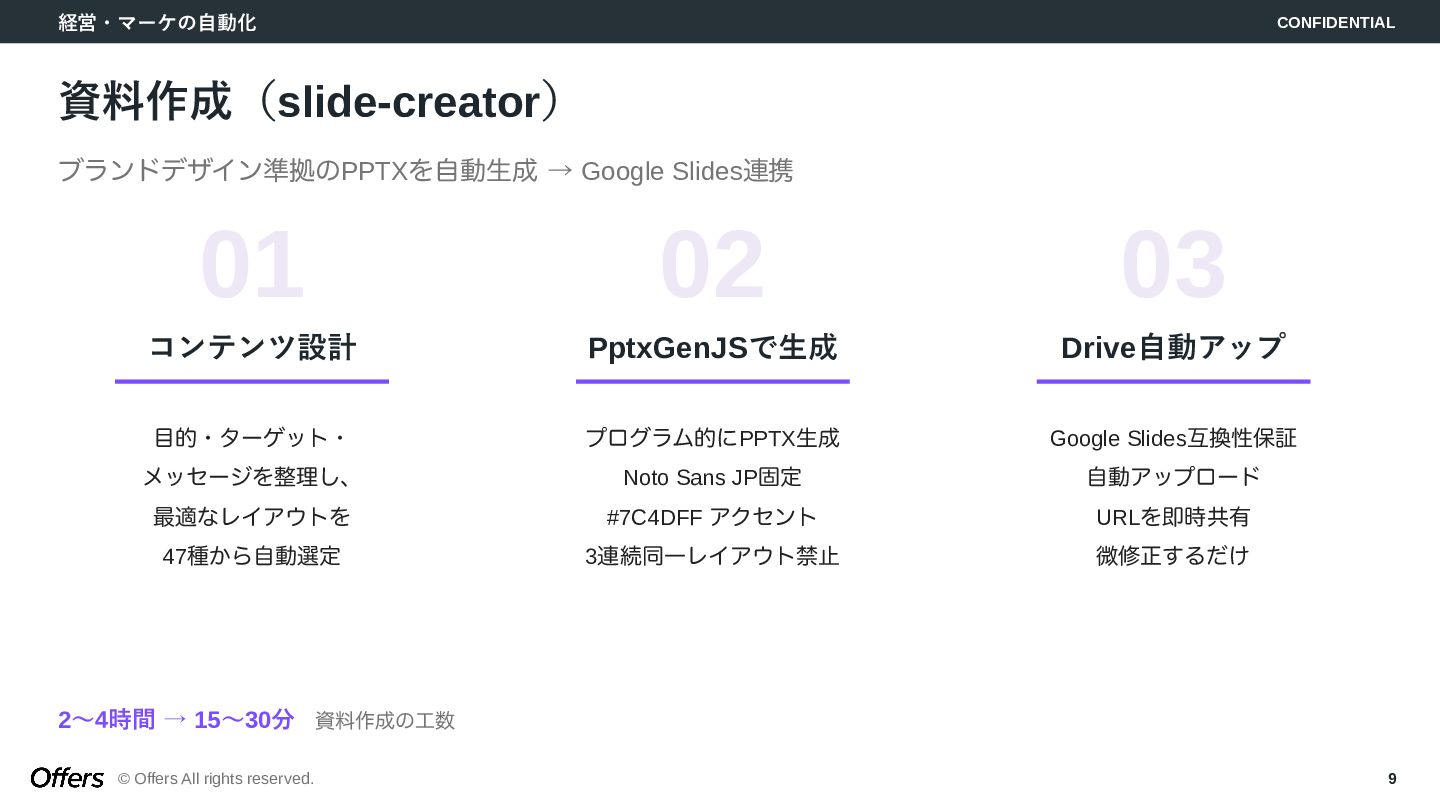Click the line プログラム的にPPTX生成
The width and height of the screenshot is (1440, 810).
click(712, 438)
